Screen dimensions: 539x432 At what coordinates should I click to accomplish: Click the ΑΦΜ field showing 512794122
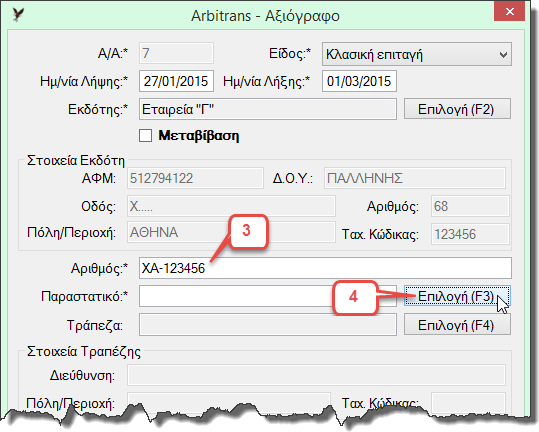pyautogui.click(x=195, y=178)
